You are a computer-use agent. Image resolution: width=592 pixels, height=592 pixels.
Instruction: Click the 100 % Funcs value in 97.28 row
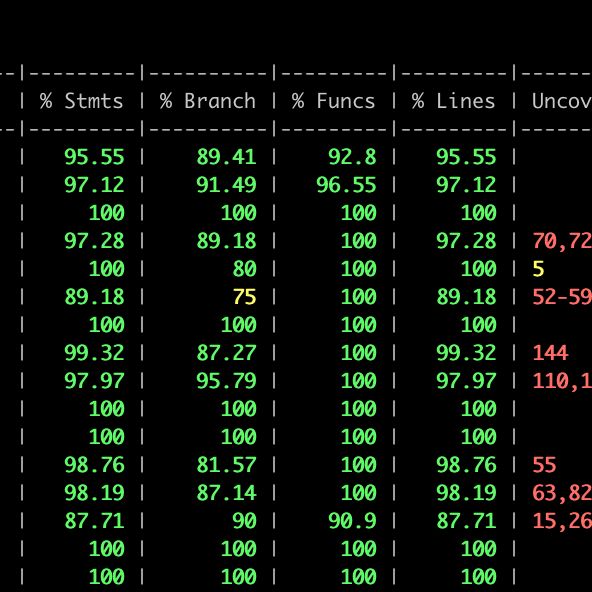(x=358, y=241)
